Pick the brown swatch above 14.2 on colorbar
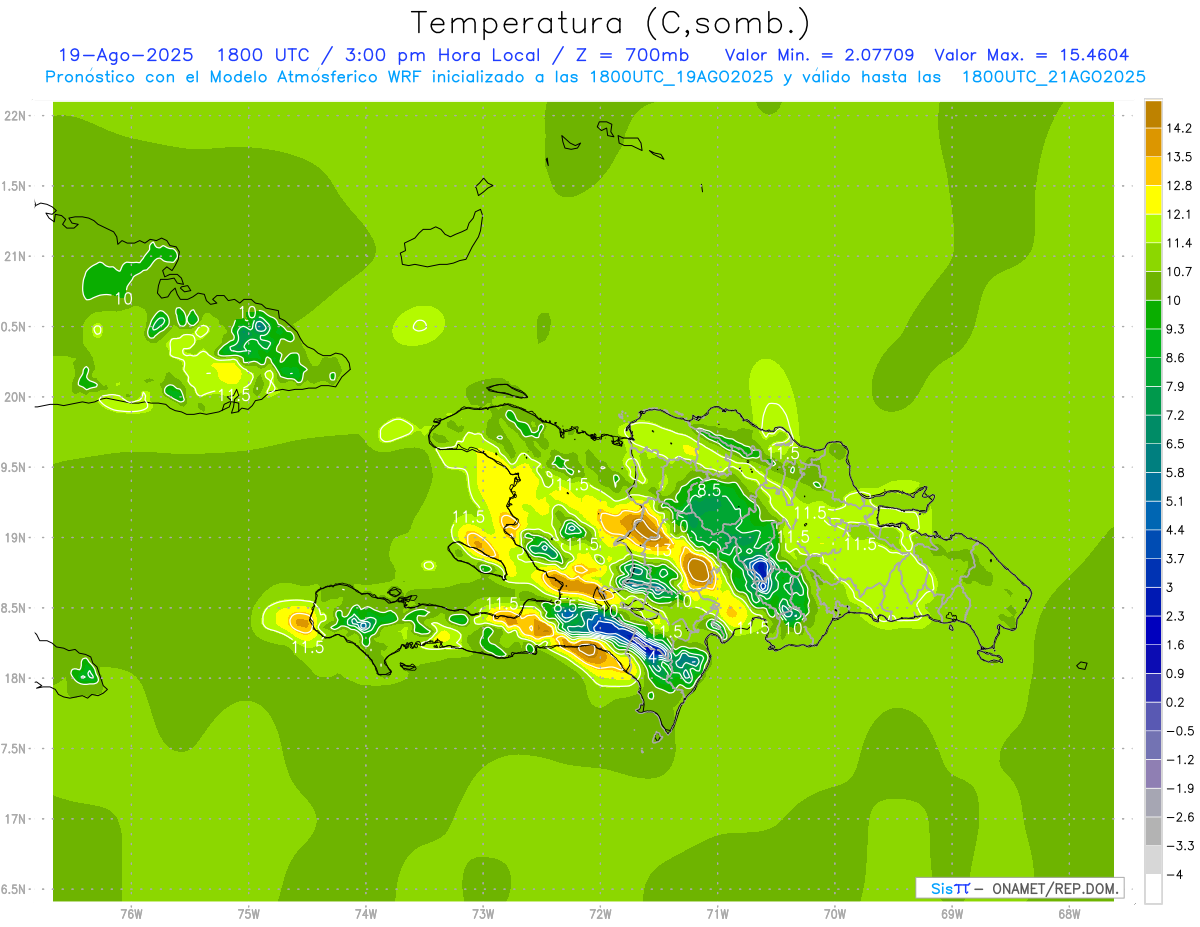 click(1153, 114)
